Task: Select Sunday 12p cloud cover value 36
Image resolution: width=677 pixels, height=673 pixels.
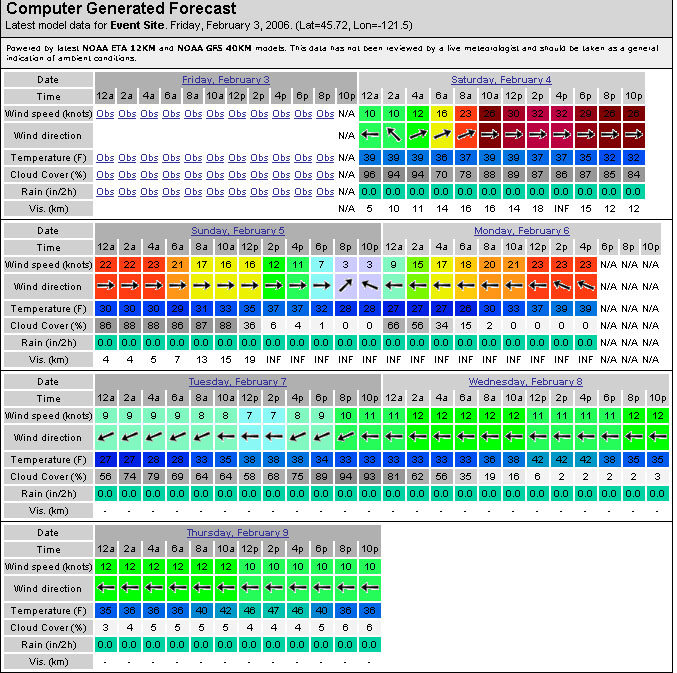Action: (x=250, y=326)
